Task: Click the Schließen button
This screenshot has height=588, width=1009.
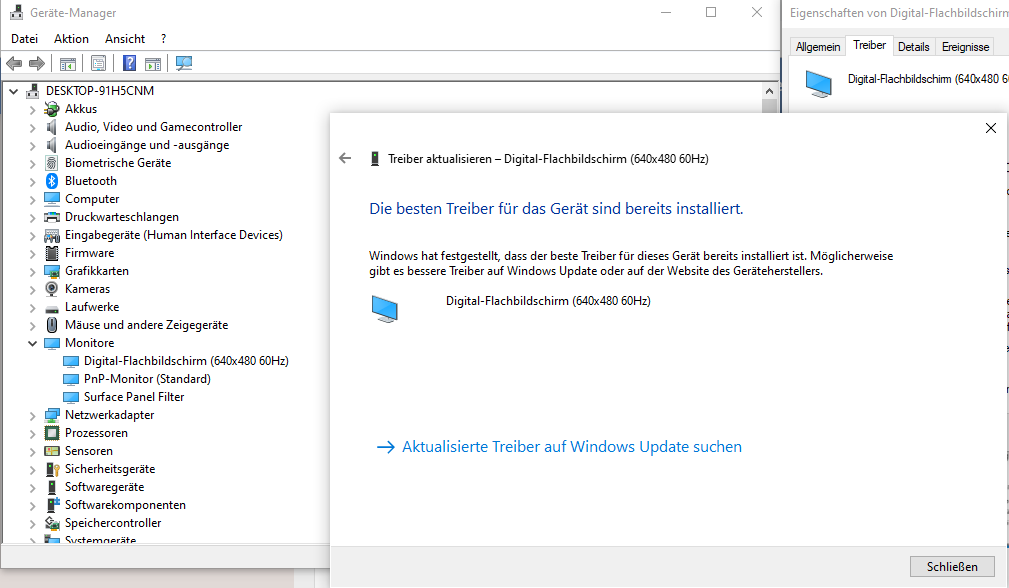Action: point(952,567)
